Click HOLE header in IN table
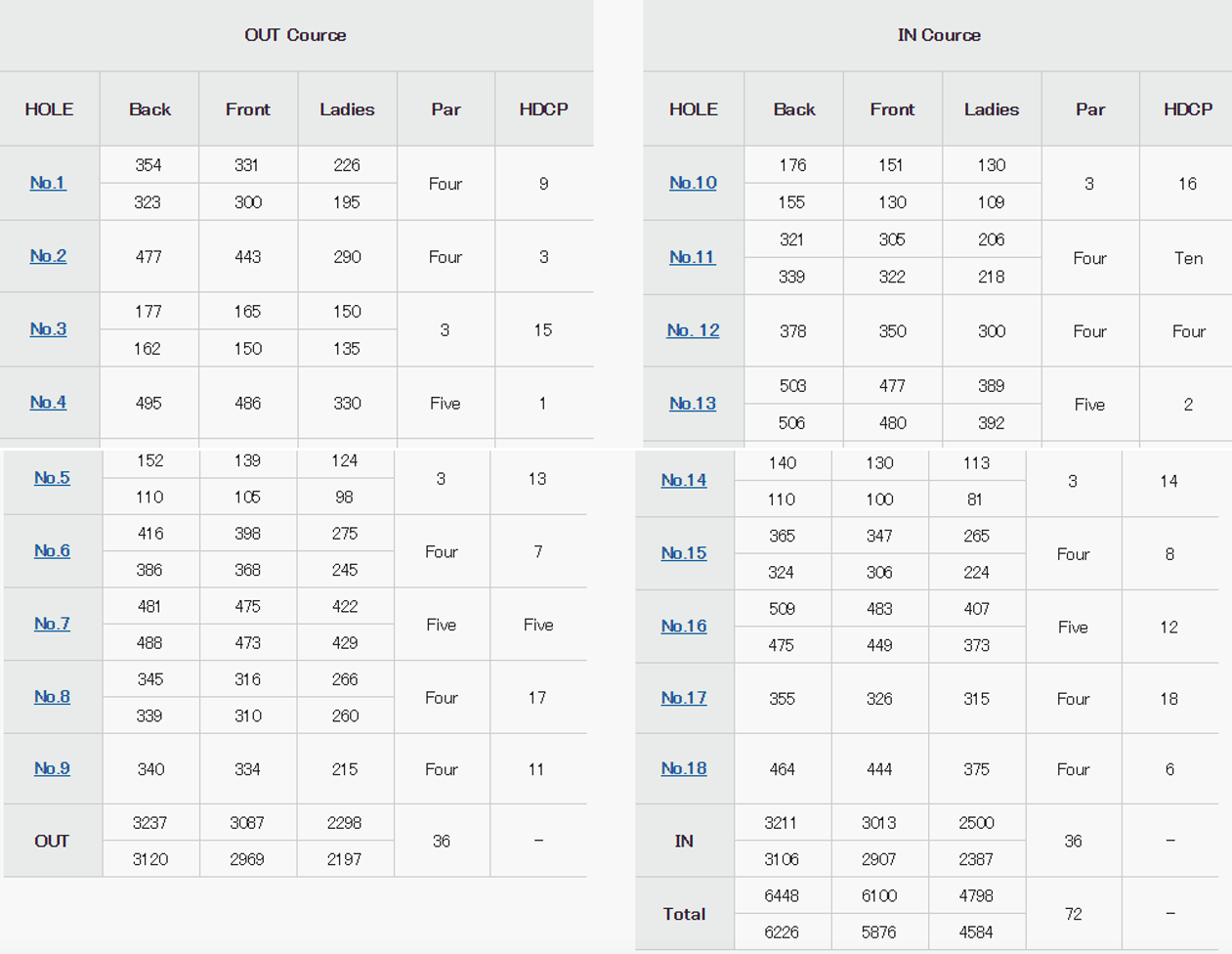The height and width of the screenshot is (954, 1232). coord(694,109)
